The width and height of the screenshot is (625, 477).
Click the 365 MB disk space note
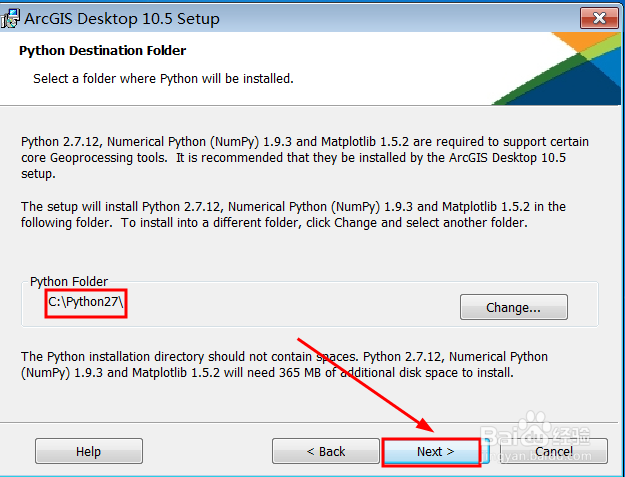[285, 365]
